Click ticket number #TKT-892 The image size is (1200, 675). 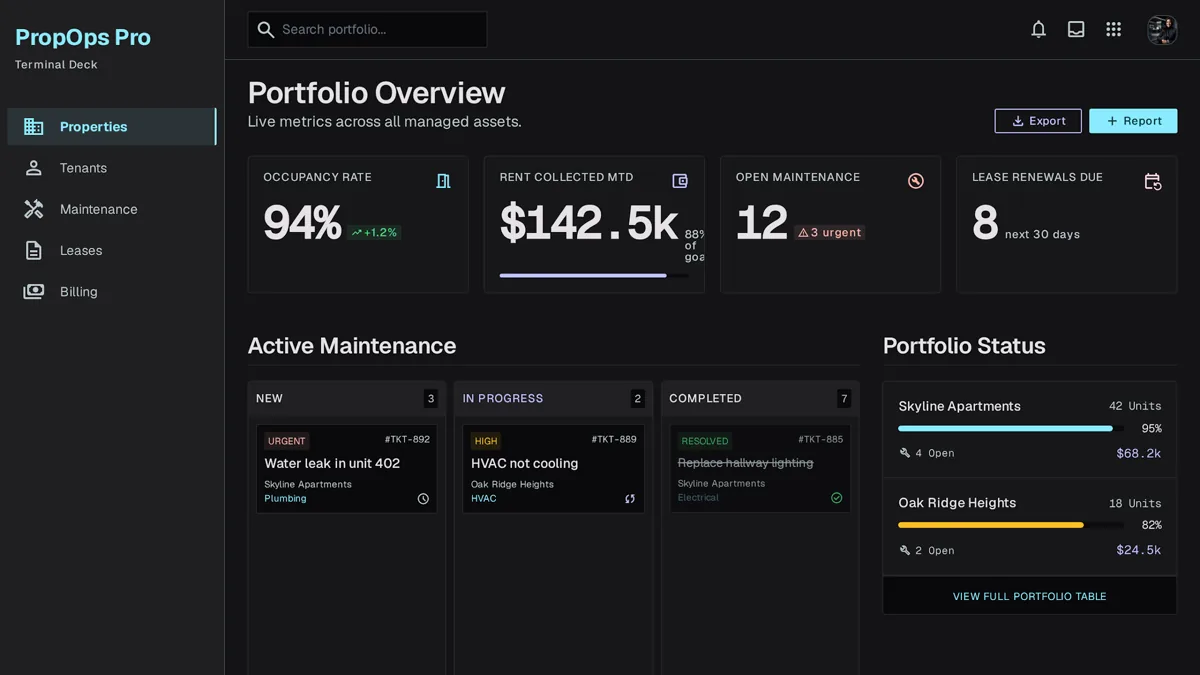tap(407, 439)
